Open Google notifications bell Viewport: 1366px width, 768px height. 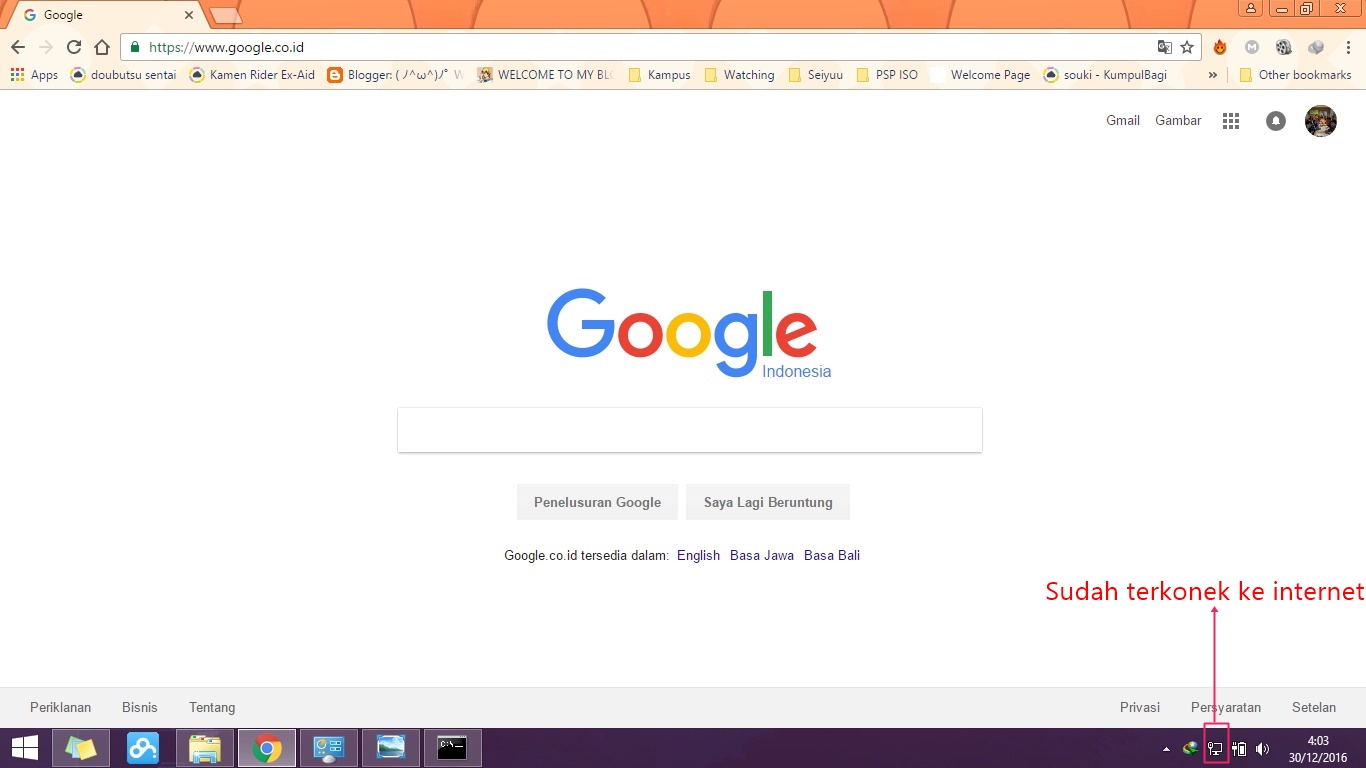click(1276, 121)
